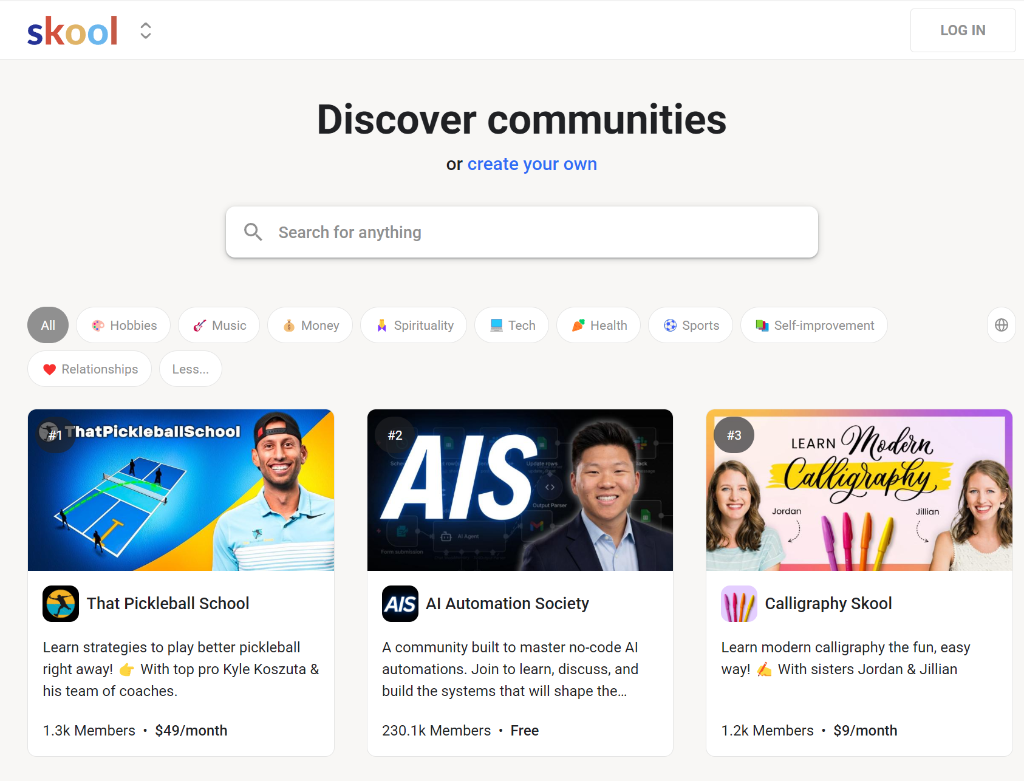Open the dropdown beside the skool logo
The height and width of the screenshot is (781, 1024).
(144, 30)
